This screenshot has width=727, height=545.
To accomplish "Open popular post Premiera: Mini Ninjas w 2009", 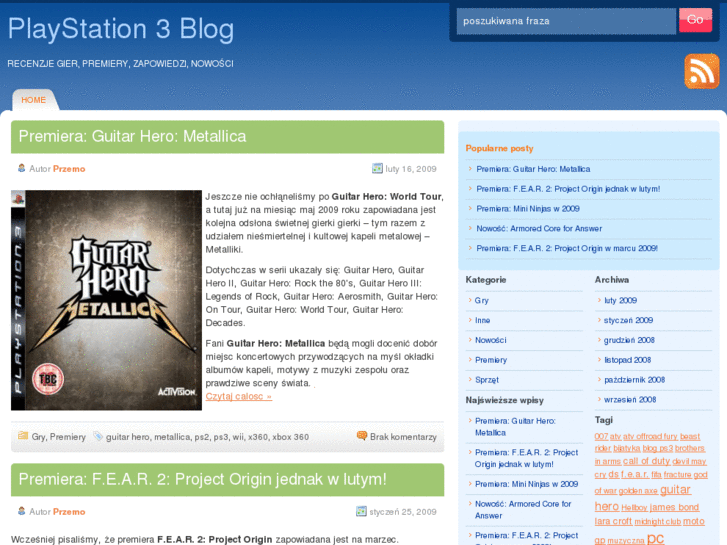I will tap(528, 209).
